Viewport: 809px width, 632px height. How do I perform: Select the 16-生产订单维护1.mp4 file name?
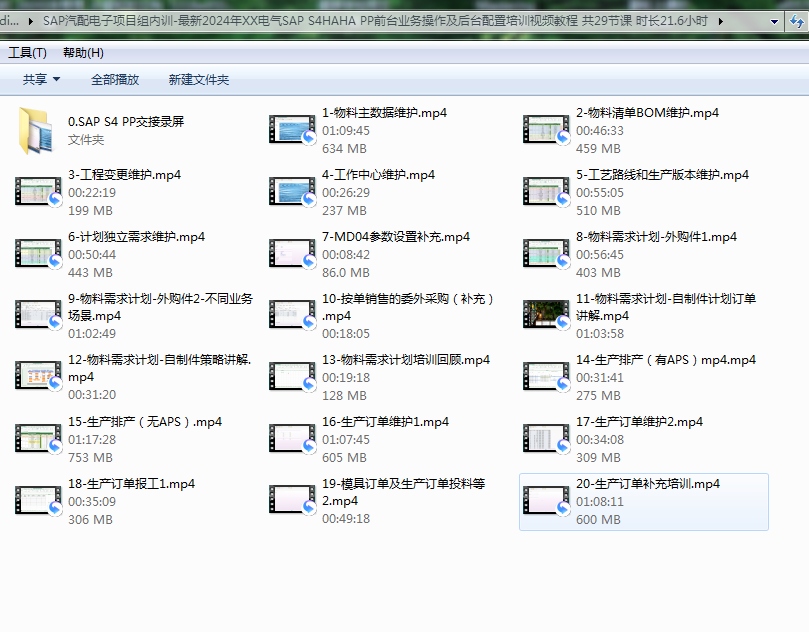[x=385, y=422]
